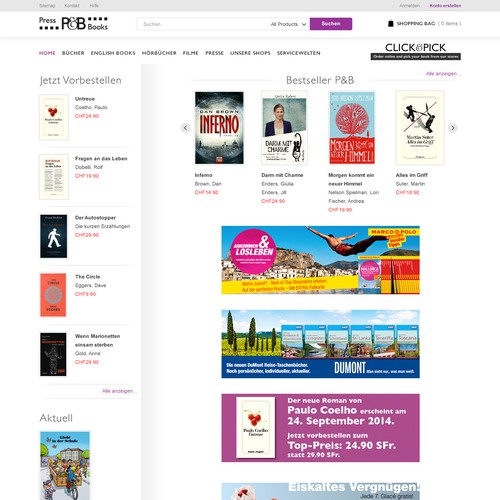Open the Servicewelten navigation item
Screen dimensions: 500x500
click(x=298, y=53)
